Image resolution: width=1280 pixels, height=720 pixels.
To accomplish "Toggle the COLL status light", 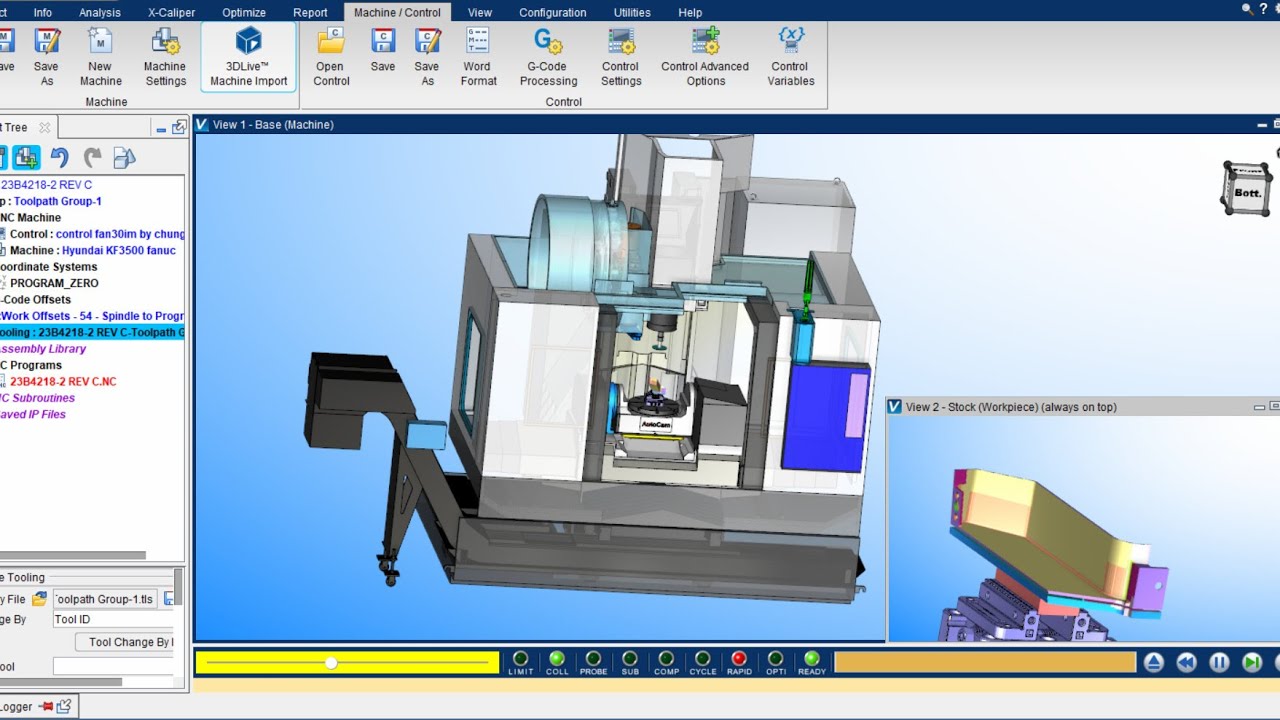I will 557,658.
